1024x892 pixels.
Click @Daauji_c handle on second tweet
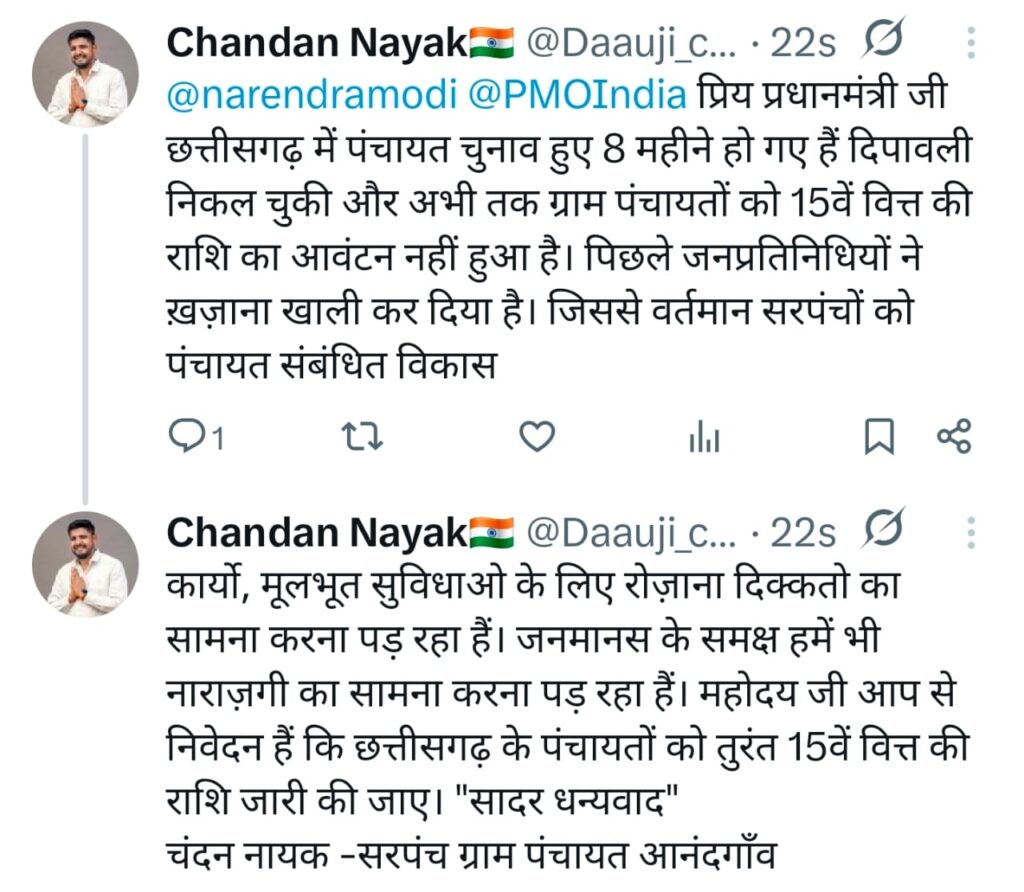click(631, 532)
